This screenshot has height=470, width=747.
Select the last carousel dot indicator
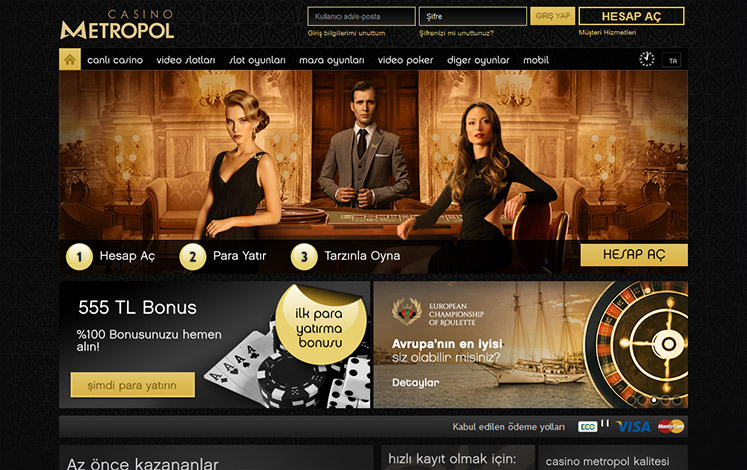pos(677,400)
